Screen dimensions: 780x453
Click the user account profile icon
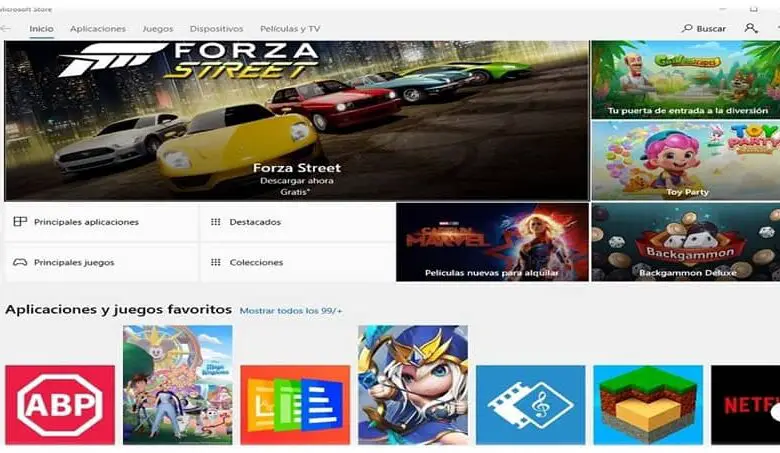[751, 28]
